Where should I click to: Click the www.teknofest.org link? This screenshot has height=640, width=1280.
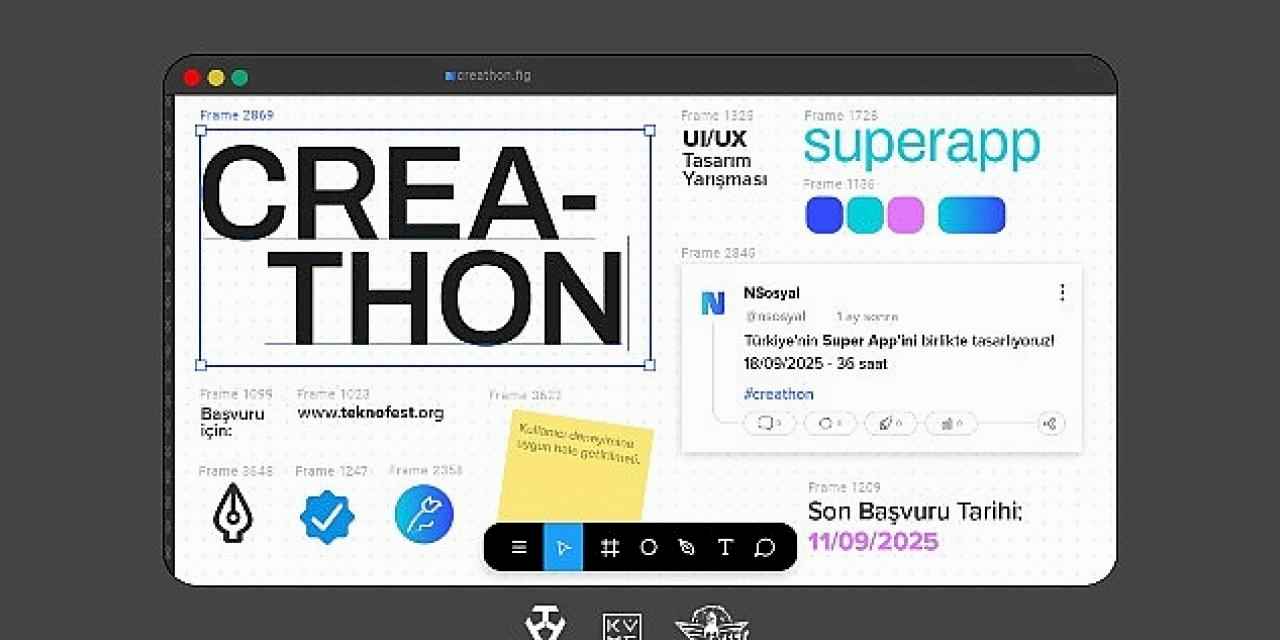[x=370, y=412]
